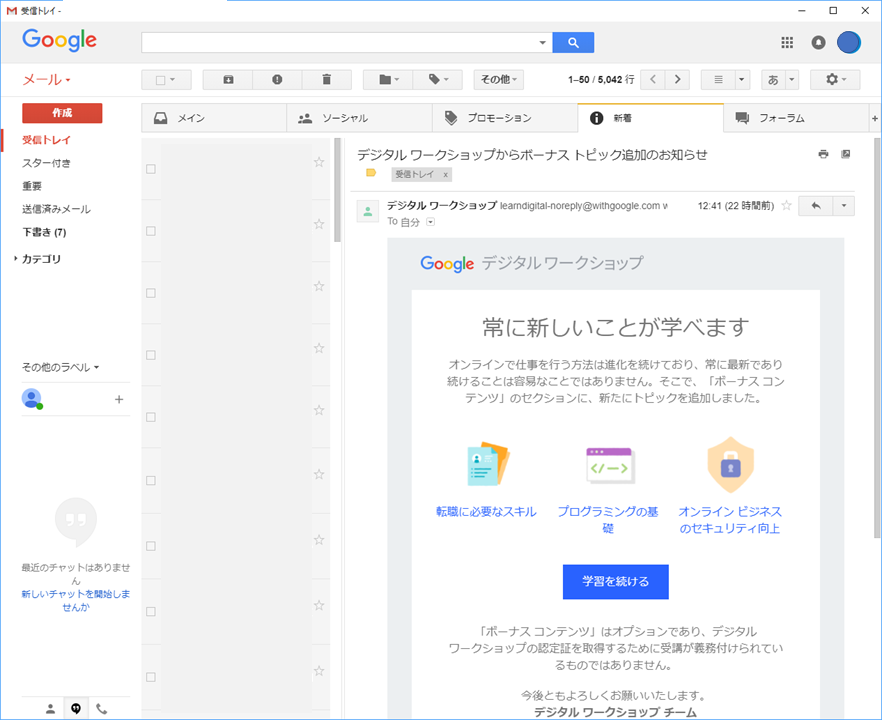Screen dimensions: 882x720
Task: Click the Google logo
Action: (x=60, y=40)
